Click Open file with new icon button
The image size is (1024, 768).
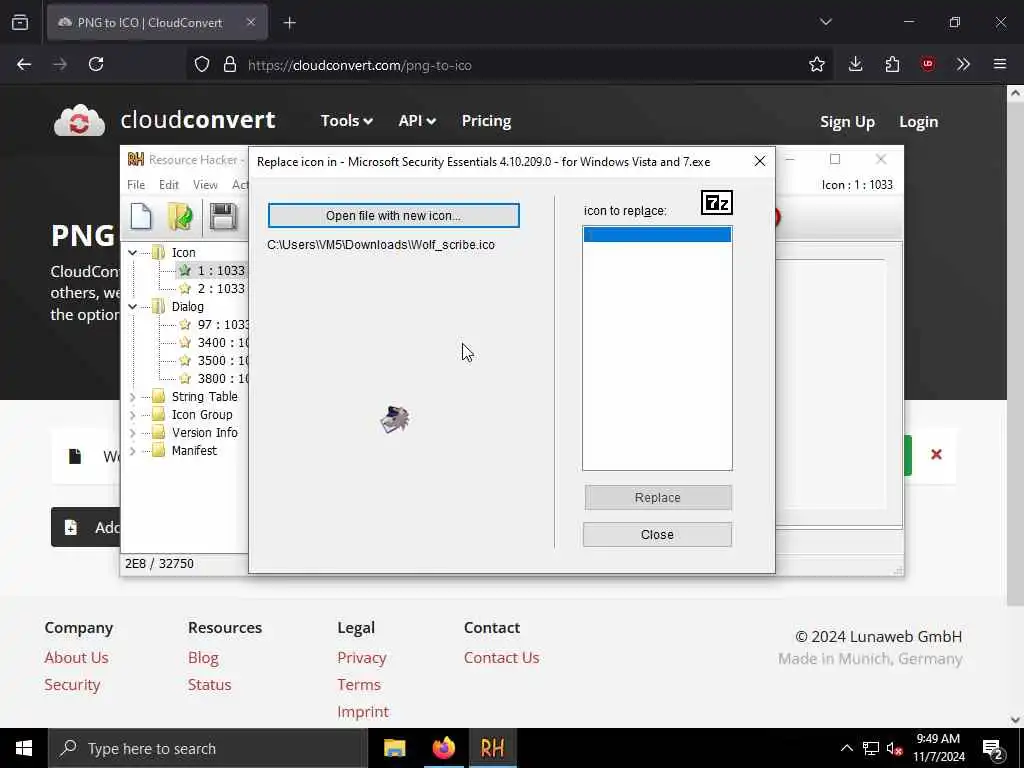pyautogui.click(x=393, y=216)
